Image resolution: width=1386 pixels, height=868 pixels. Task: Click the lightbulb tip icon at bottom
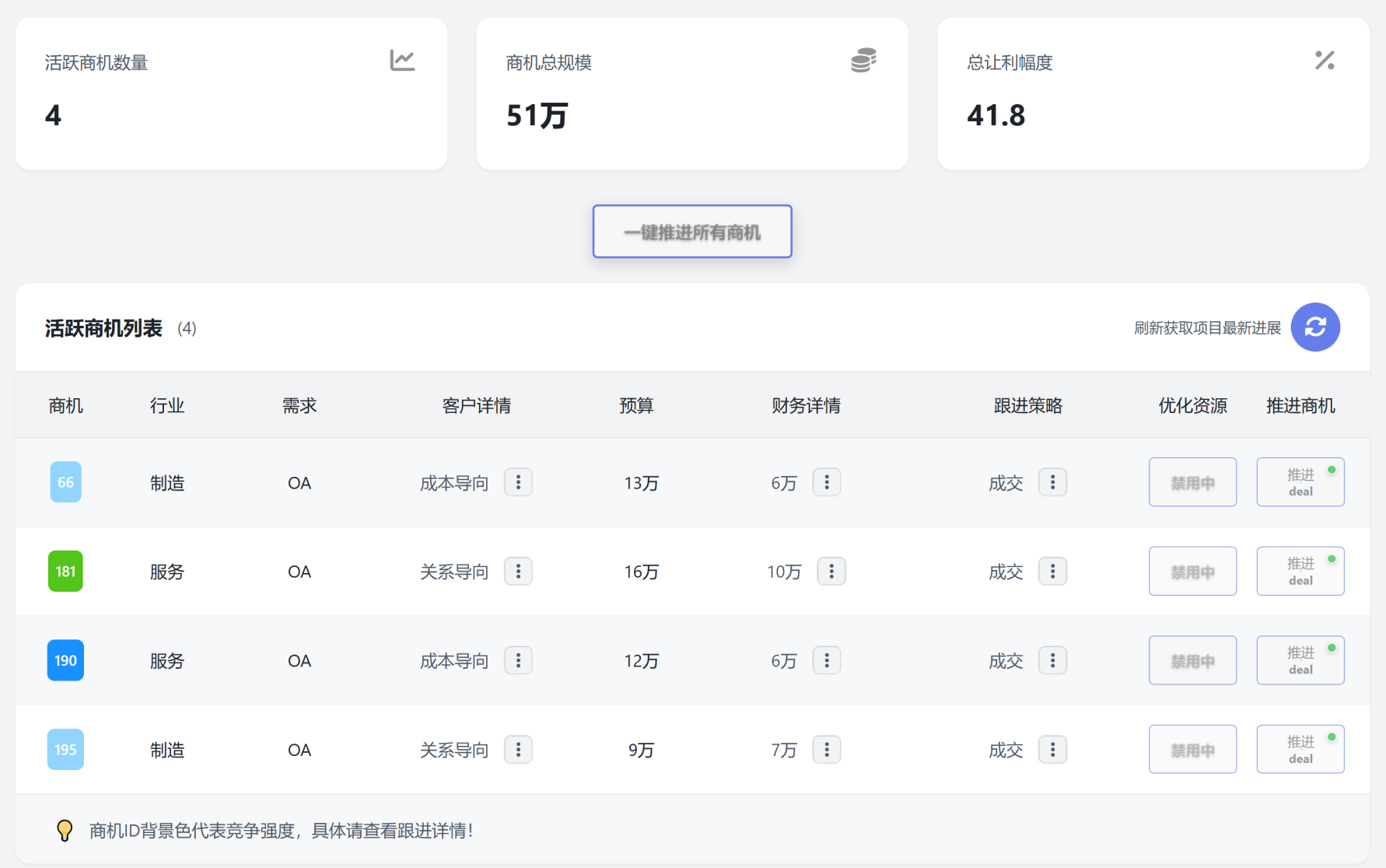tap(65, 830)
